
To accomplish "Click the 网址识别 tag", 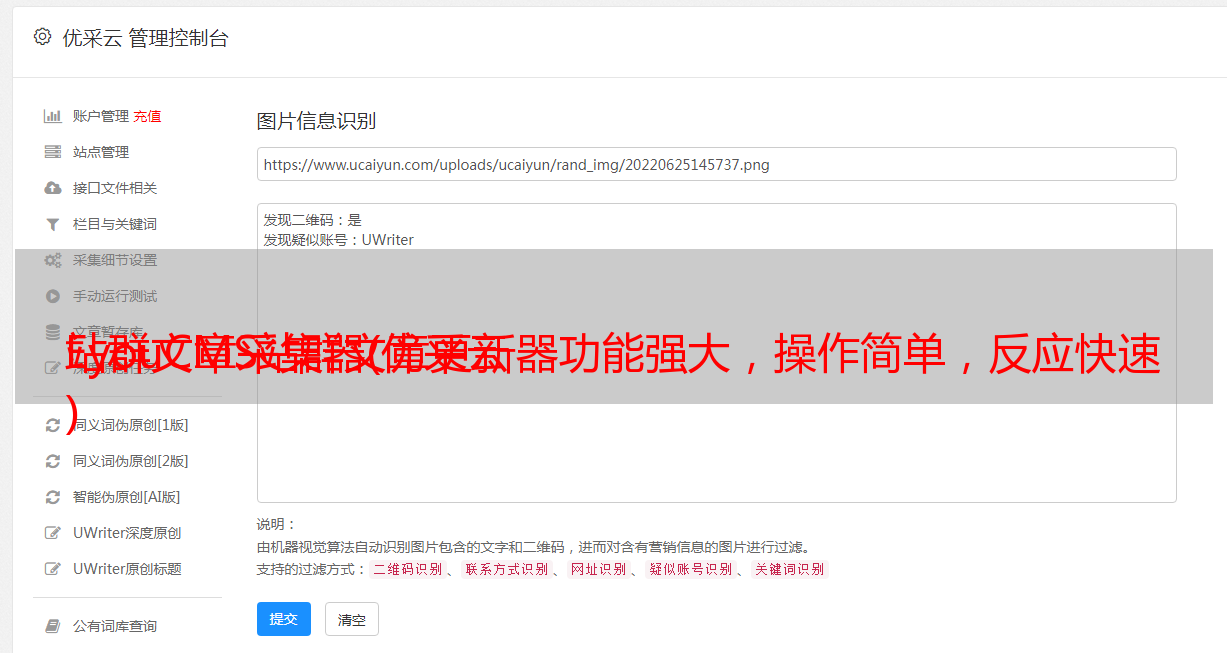I will (x=598, y=569).
